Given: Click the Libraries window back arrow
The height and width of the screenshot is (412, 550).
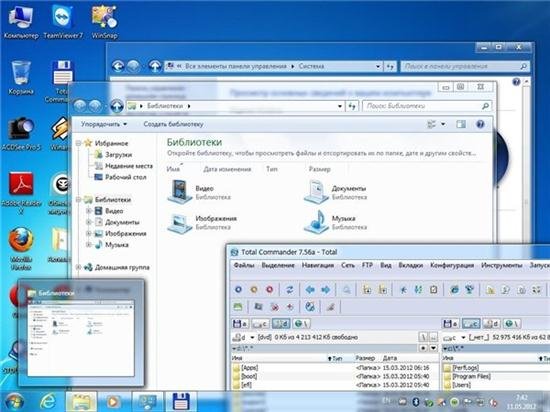Looking at the screenshot, I should [x=80, y=106].
